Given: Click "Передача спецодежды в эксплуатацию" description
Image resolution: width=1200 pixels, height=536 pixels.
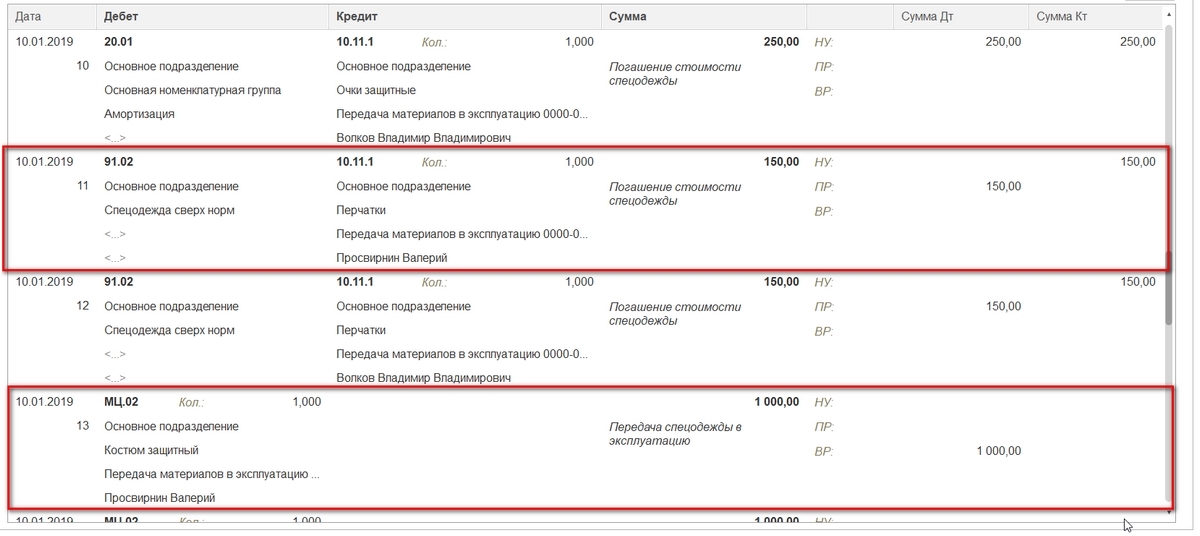Looking at the screenshot, I should click(675, 433).
